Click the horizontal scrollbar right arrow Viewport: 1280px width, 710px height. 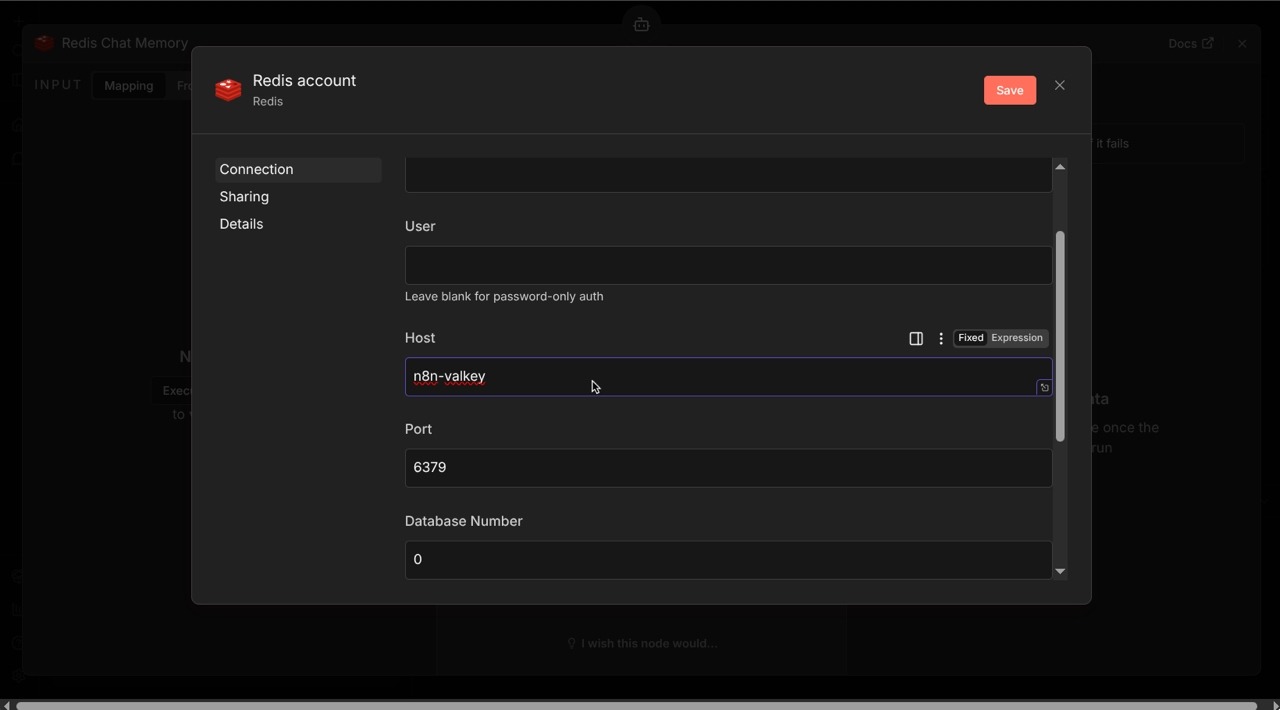(1274, 705)
